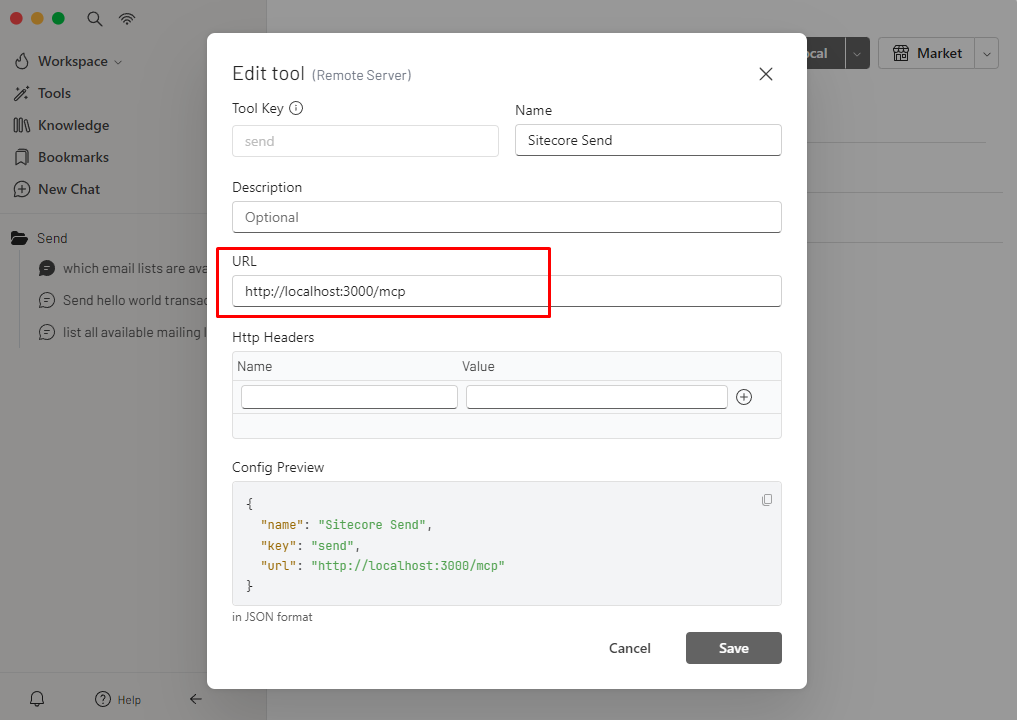
Task: Go to Bookmarks
Action: coord(73,157)
